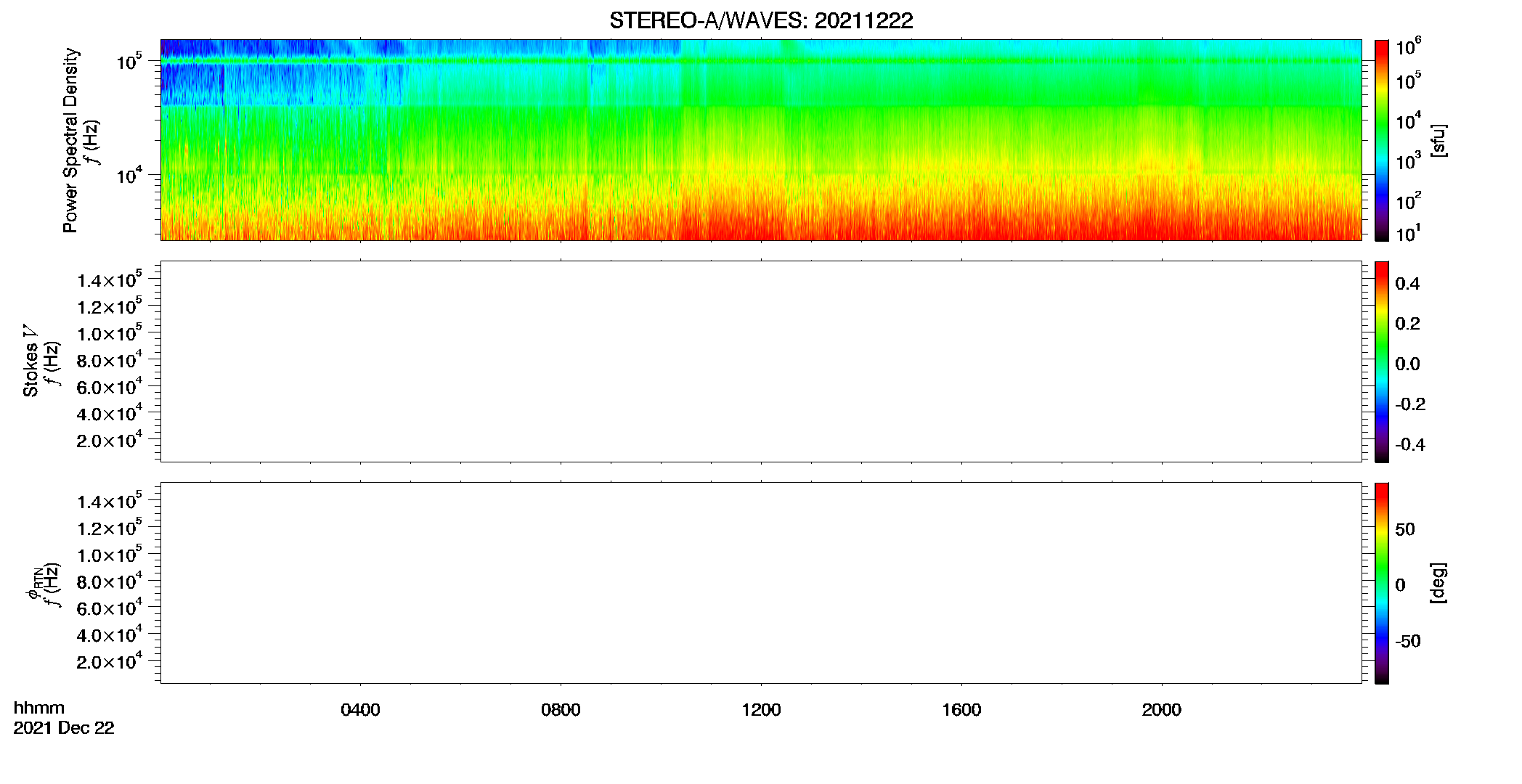The image size is (1522, 784).
Task: Click the 1200 time axis label
Action: point(761,710)
